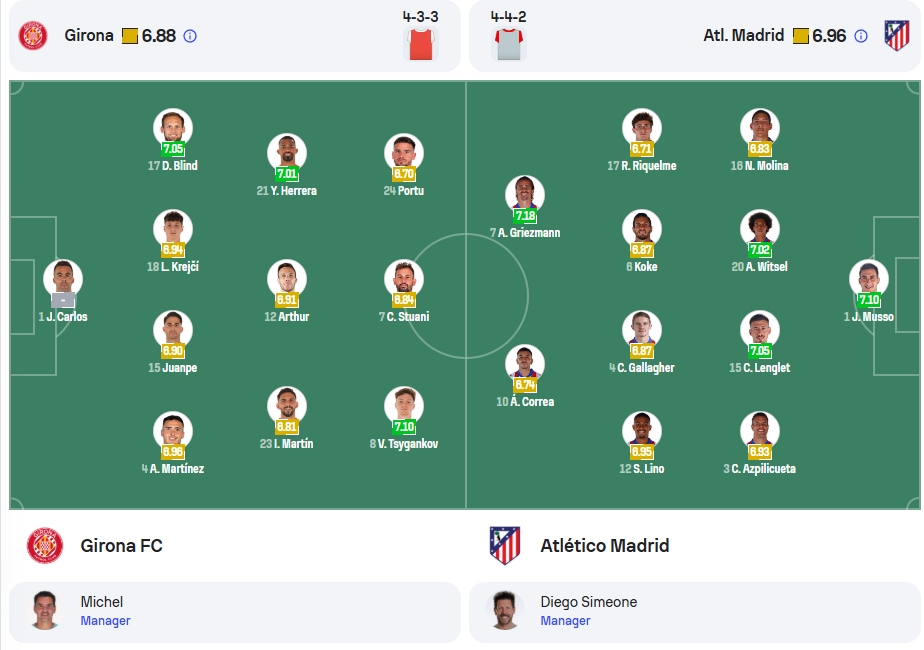
Task: Open C. Stuani's player avatar
Action: coord(404,278)
